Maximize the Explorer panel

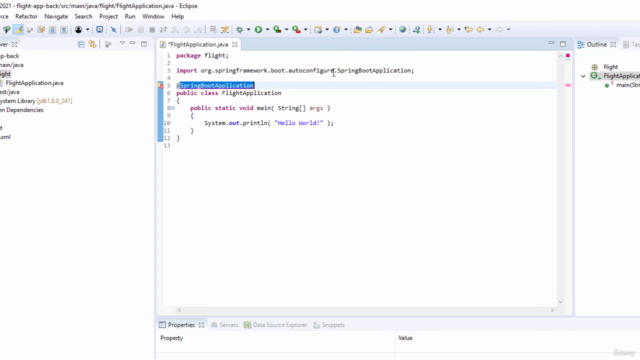pyautogui.click(x=144, y=44)
